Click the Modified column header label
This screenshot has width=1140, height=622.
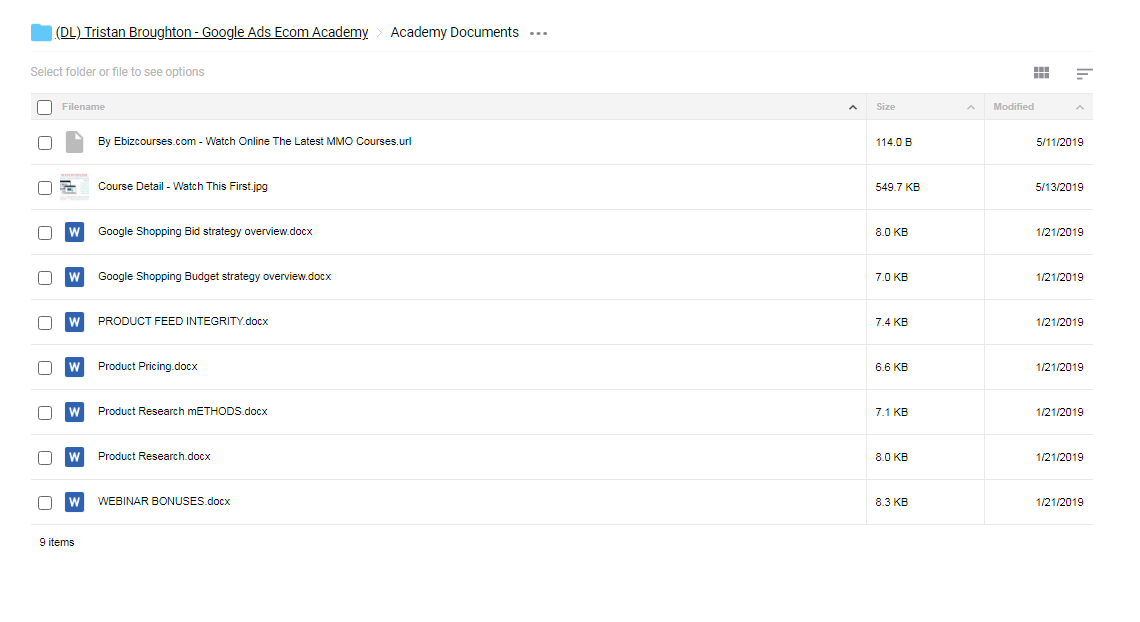tap(1013, 107)
